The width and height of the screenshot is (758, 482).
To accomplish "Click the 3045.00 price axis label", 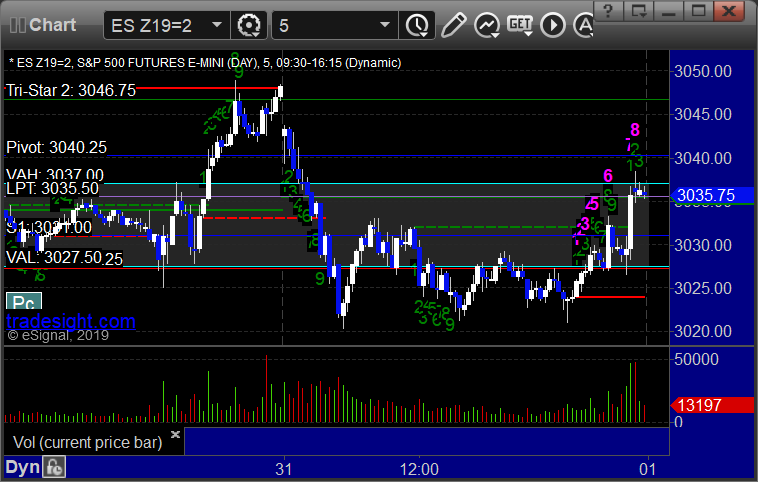I will 703,115.
